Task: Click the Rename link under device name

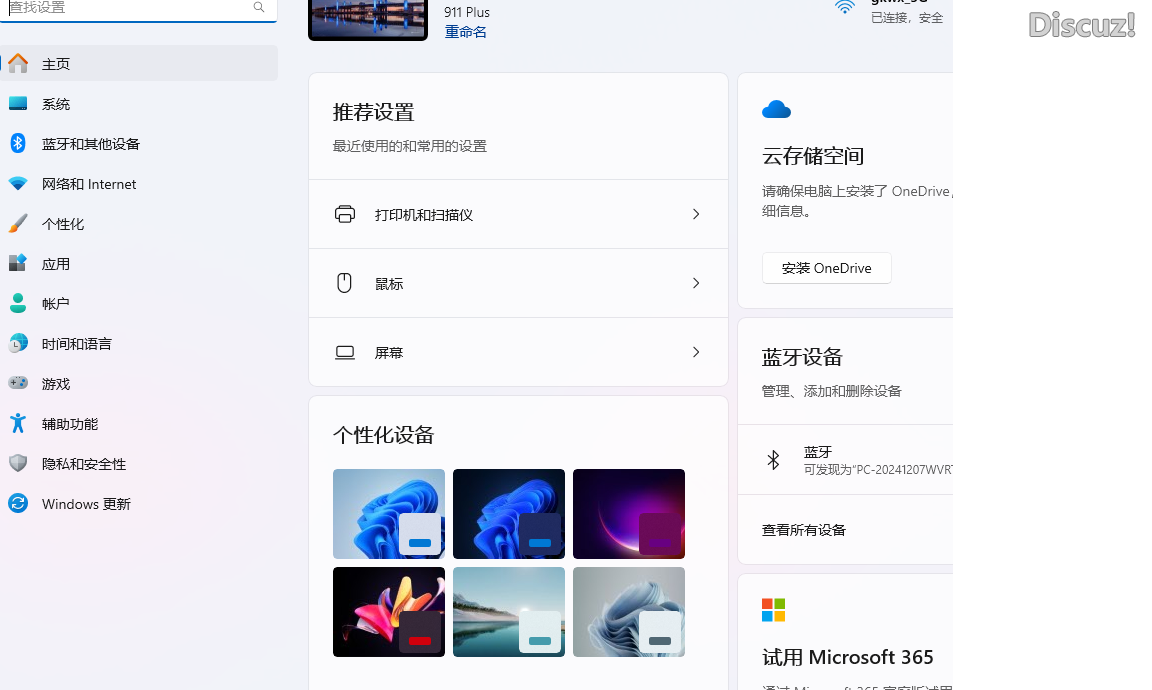Action: [x=466, y=32]
